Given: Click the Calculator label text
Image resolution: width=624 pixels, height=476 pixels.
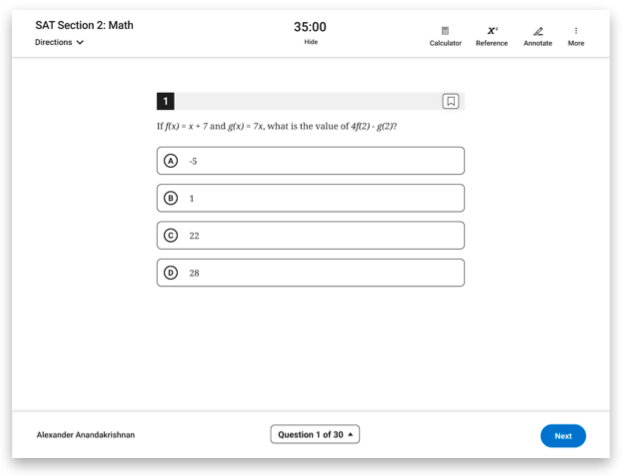Looking at the screenshot, I should (x=445, y=43).
